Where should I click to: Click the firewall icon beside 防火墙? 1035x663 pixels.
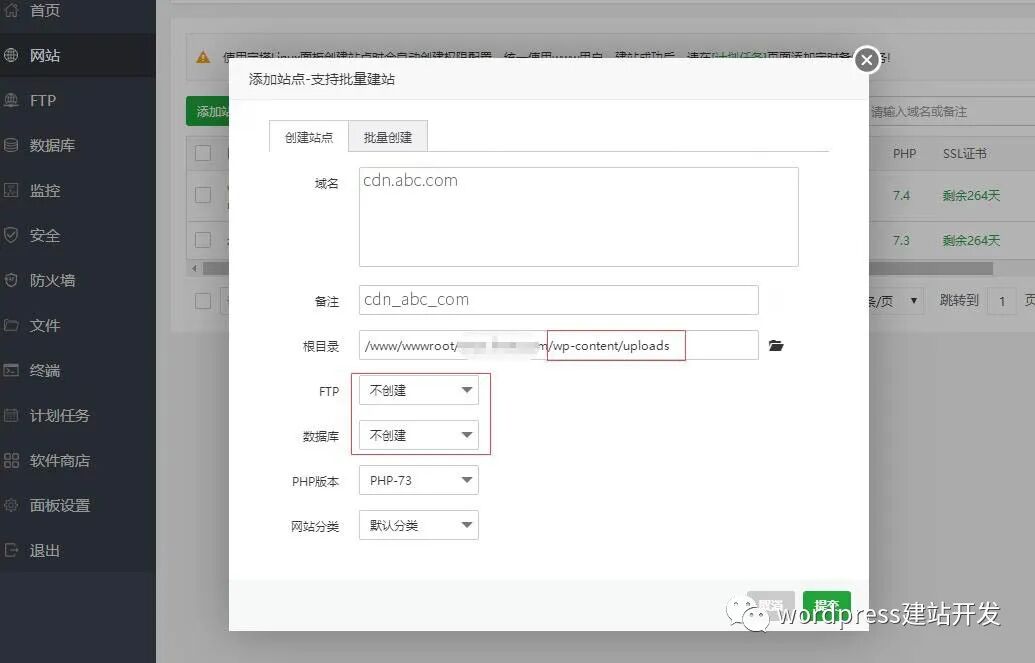11,280
